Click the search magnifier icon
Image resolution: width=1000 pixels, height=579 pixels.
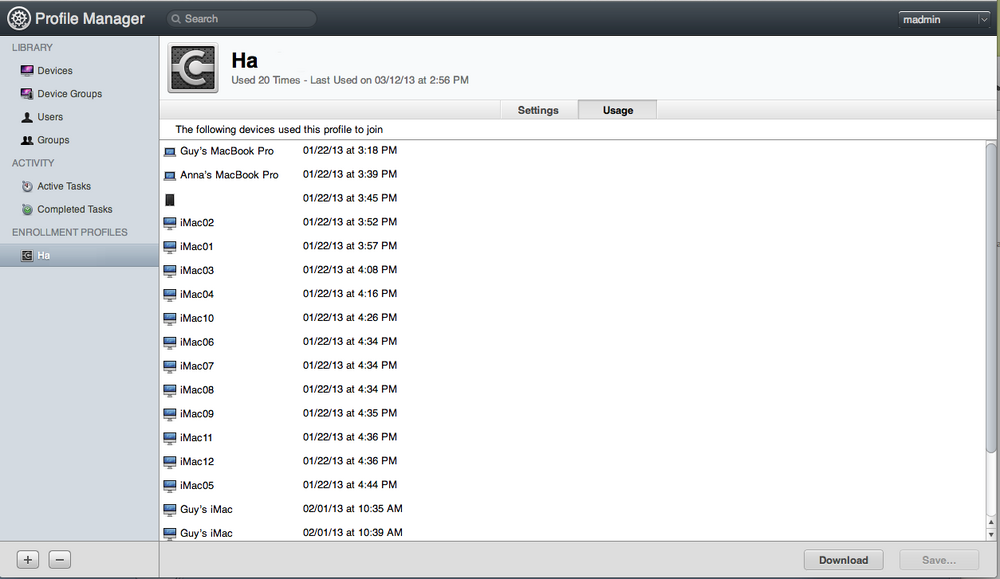(176, 19)
